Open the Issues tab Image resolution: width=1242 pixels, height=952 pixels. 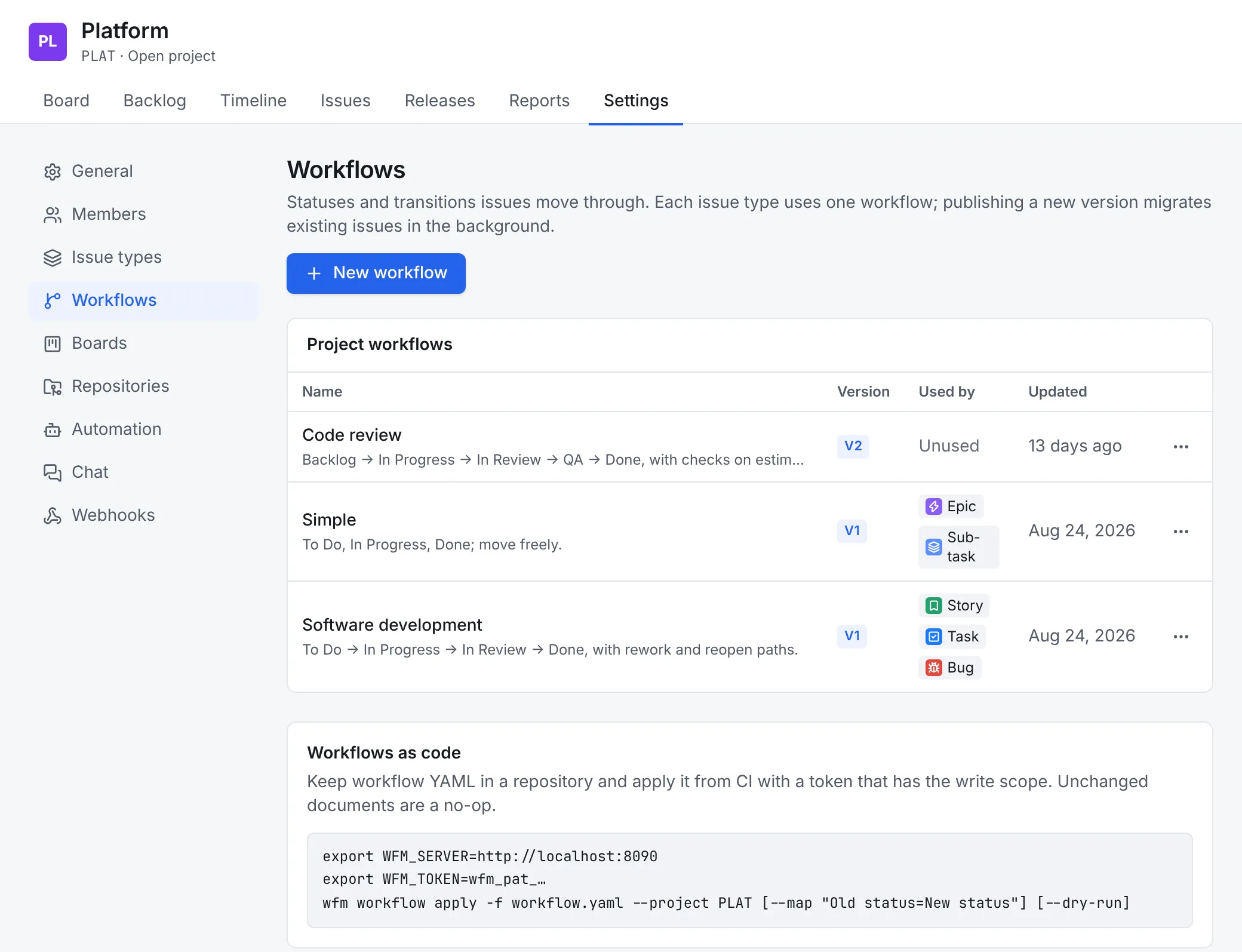tap(345, 100)
